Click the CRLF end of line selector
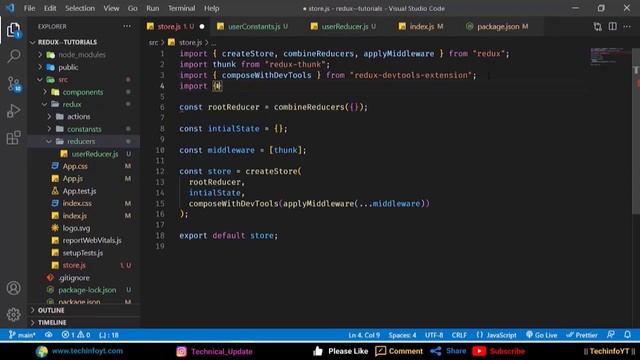The image size is (640, 360). (x=459, y=335)
